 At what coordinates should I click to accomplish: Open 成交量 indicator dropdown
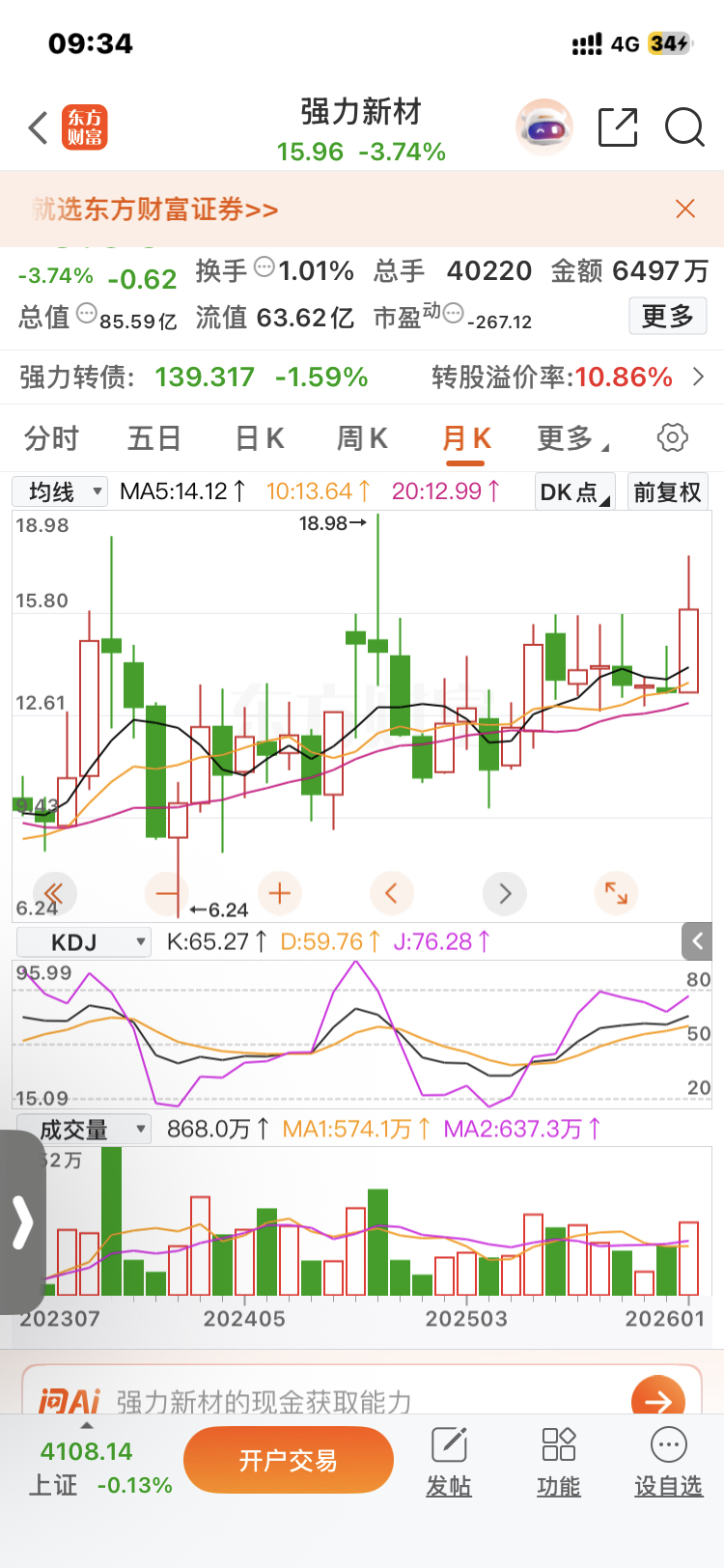click(x=84, y=1130)
